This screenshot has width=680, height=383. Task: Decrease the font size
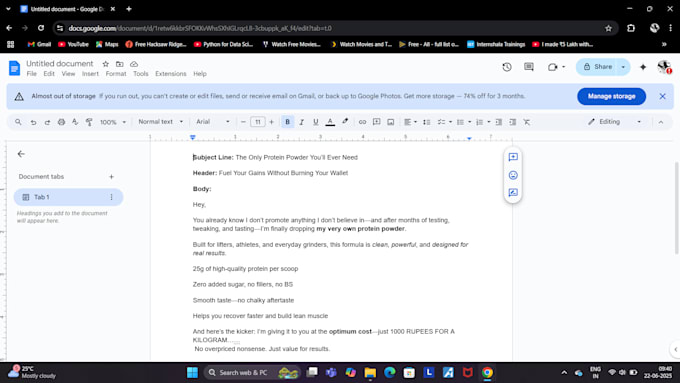coord(243,122)
